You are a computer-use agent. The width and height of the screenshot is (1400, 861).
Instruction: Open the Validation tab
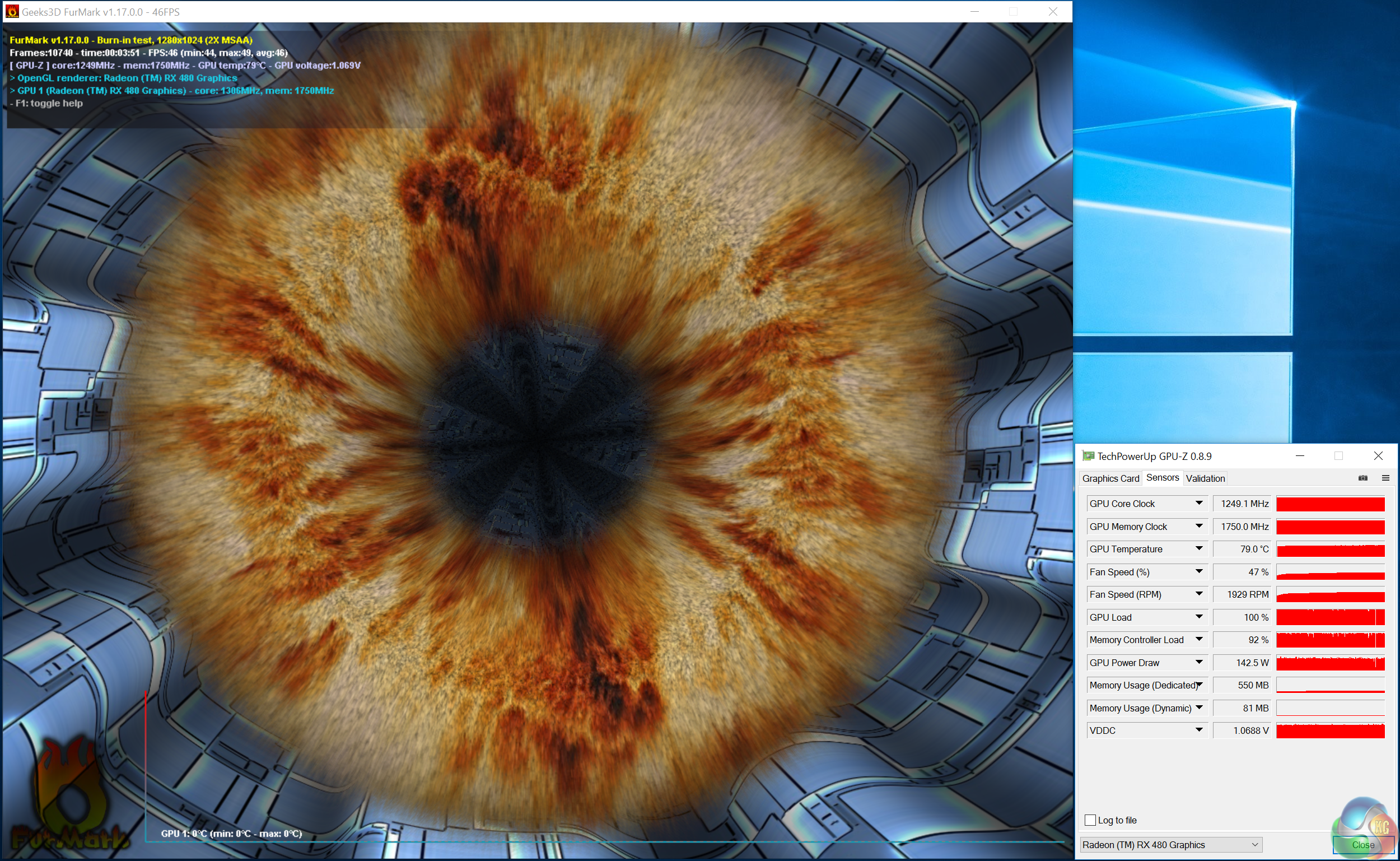[1205, 478]
